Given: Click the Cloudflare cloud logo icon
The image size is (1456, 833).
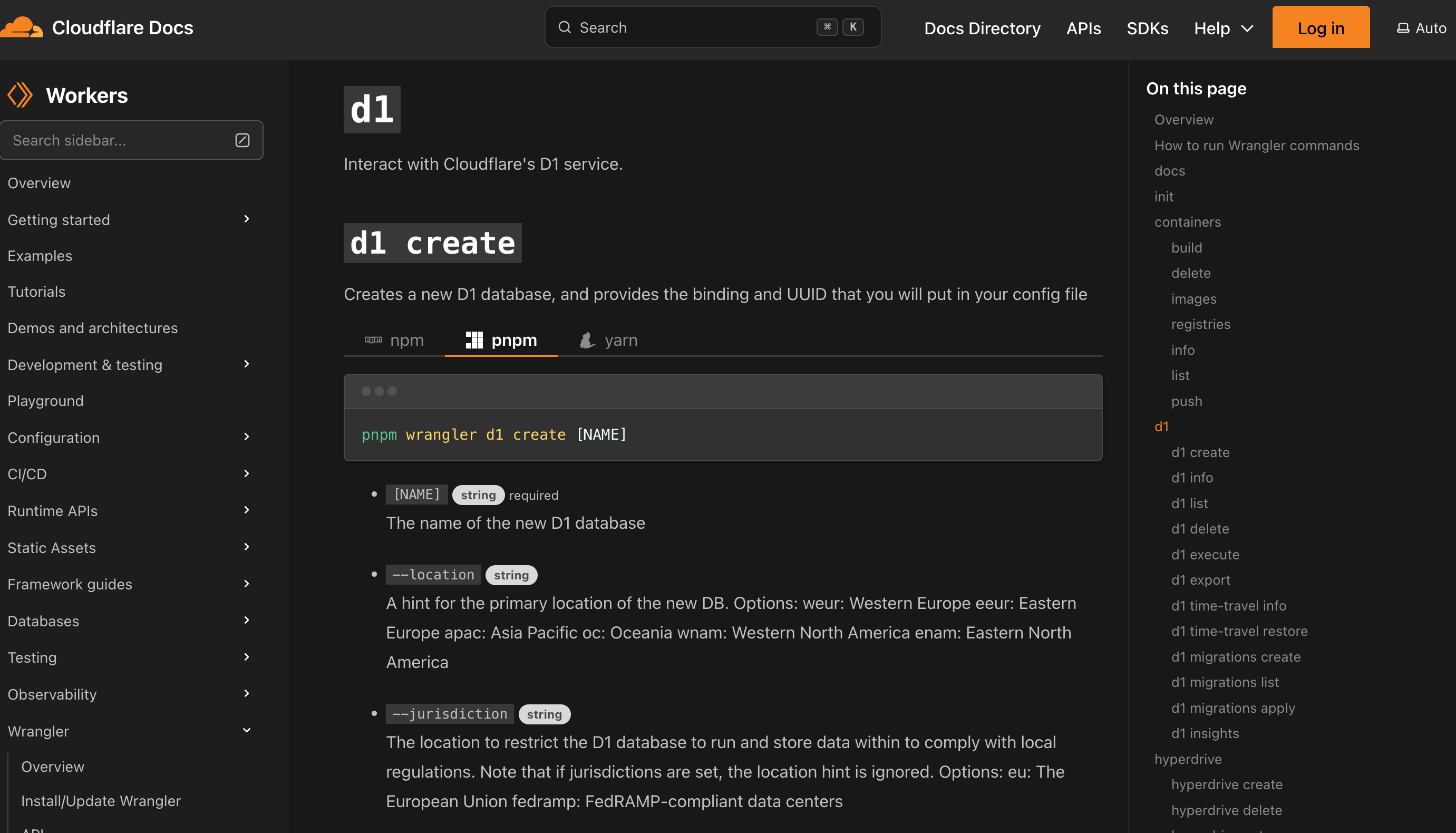Looking at the screenshot, I should 22,27.
